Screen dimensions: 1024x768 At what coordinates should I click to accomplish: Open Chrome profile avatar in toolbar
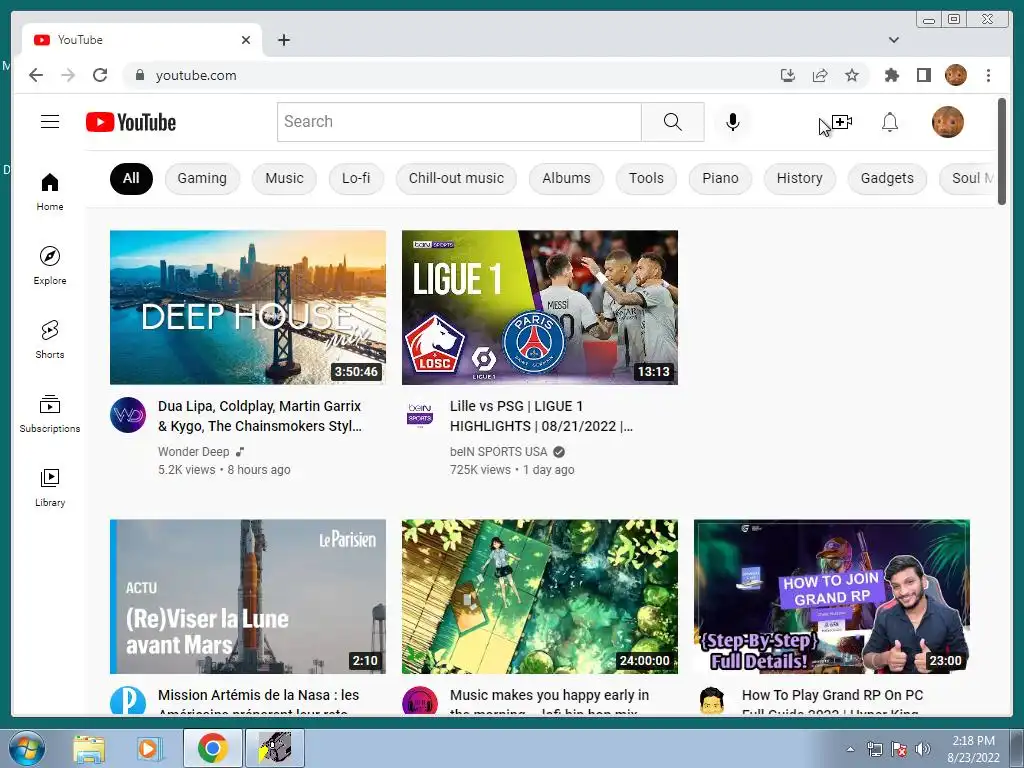[x=955, y=75]
